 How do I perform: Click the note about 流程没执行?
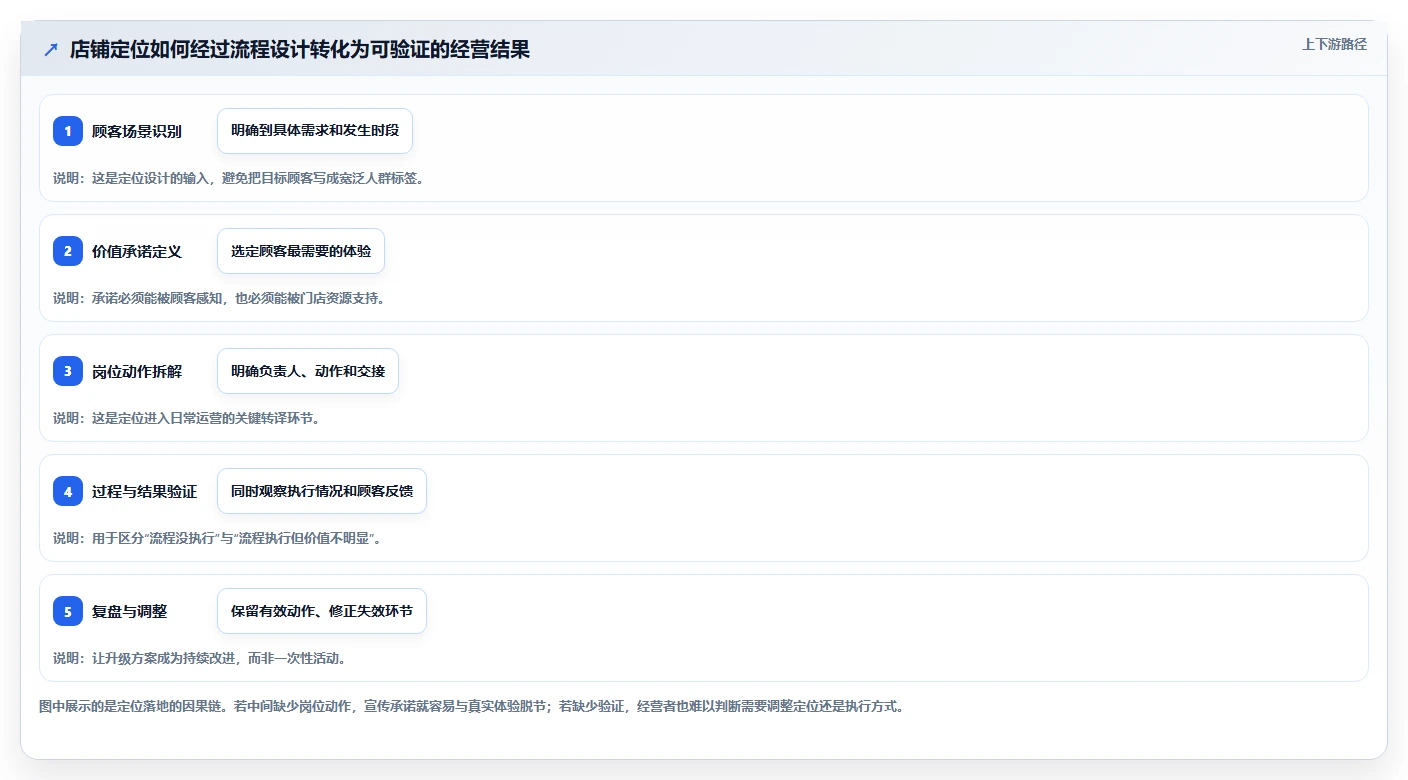(x=218, y=538)
